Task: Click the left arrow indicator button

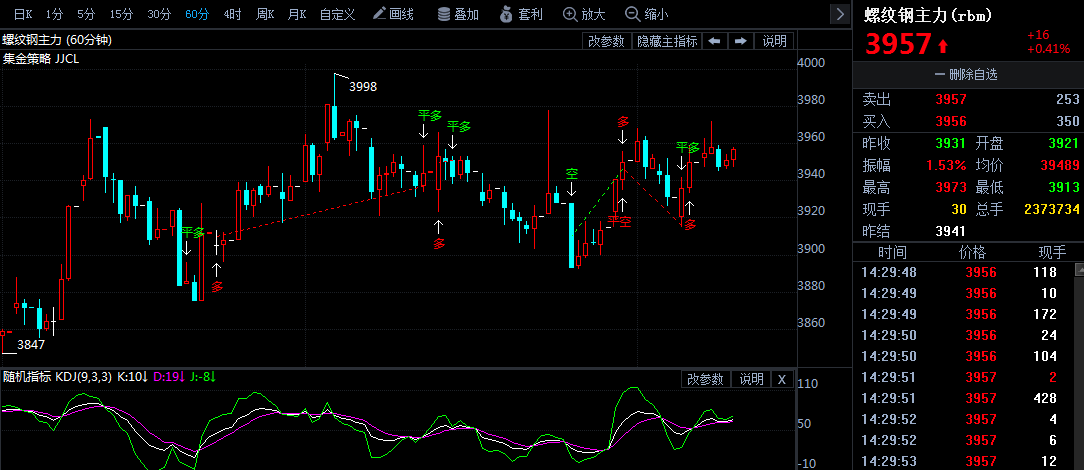Action: tap(714, 41)
